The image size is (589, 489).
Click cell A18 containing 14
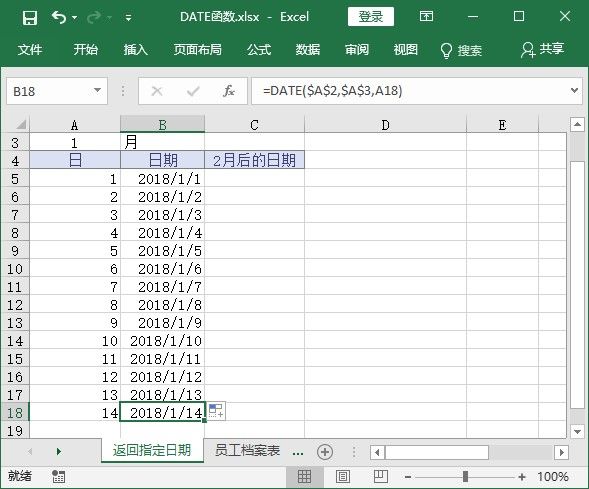tap(75, 413)
